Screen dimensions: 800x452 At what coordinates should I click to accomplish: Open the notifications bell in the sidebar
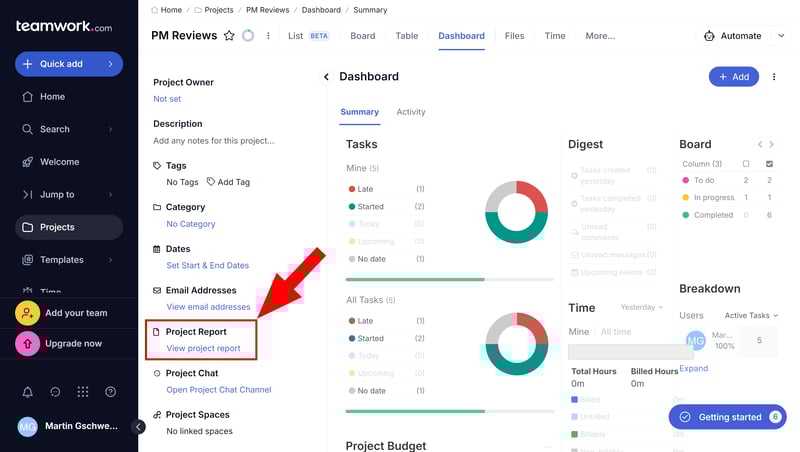click(28, 392)
